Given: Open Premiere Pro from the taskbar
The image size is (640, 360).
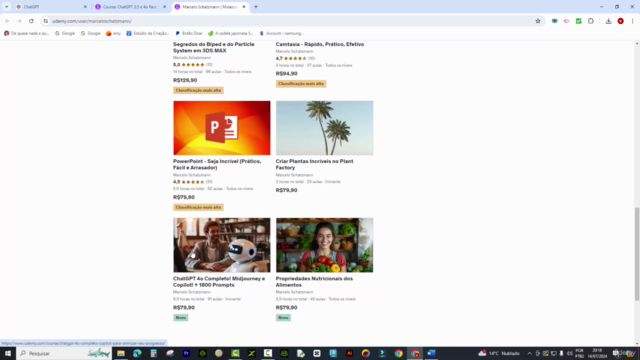Looking at the screenshot, I should click(186, 353).
